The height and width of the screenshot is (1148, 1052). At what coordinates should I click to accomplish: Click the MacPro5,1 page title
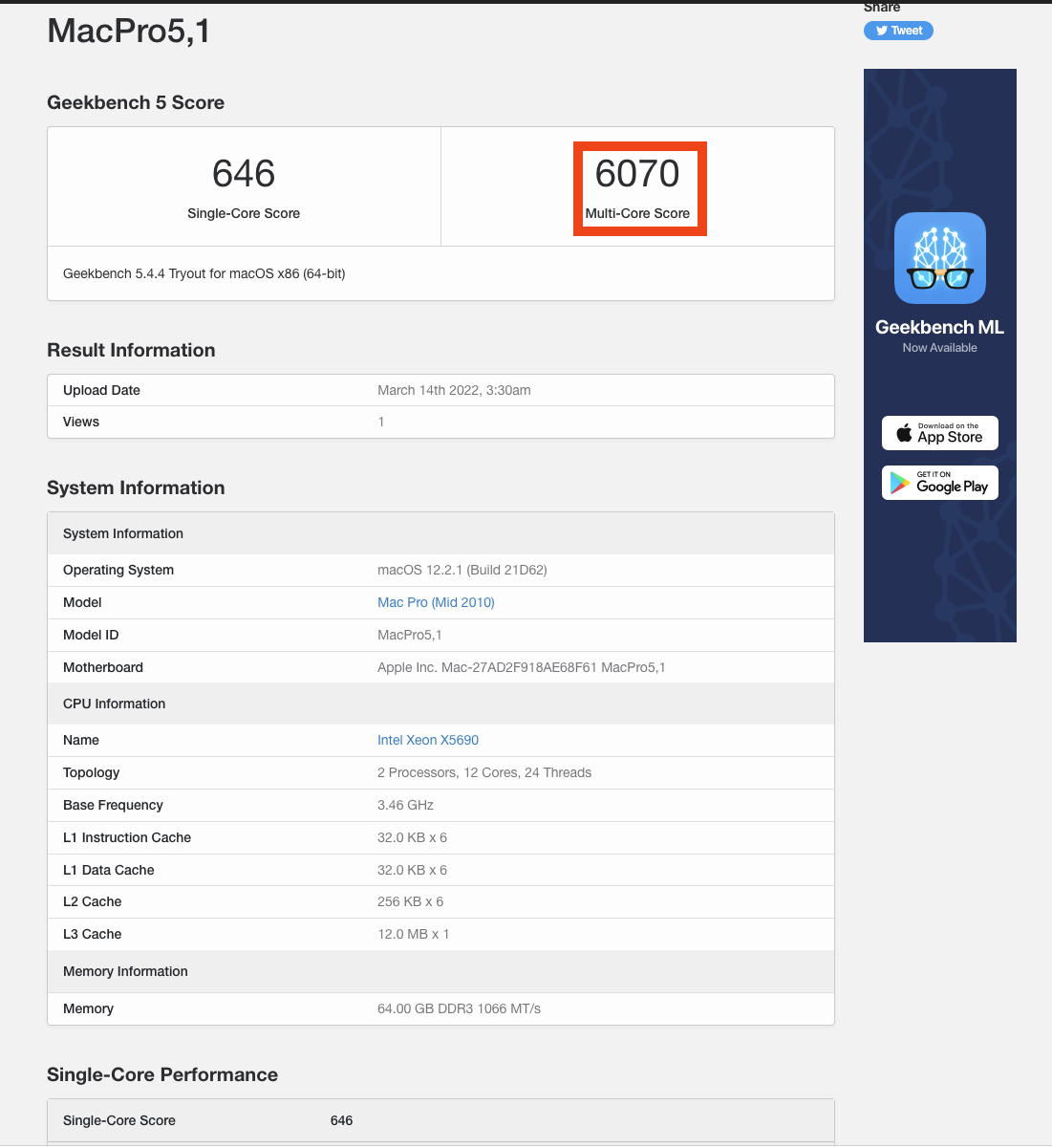(x=129, y=32)
